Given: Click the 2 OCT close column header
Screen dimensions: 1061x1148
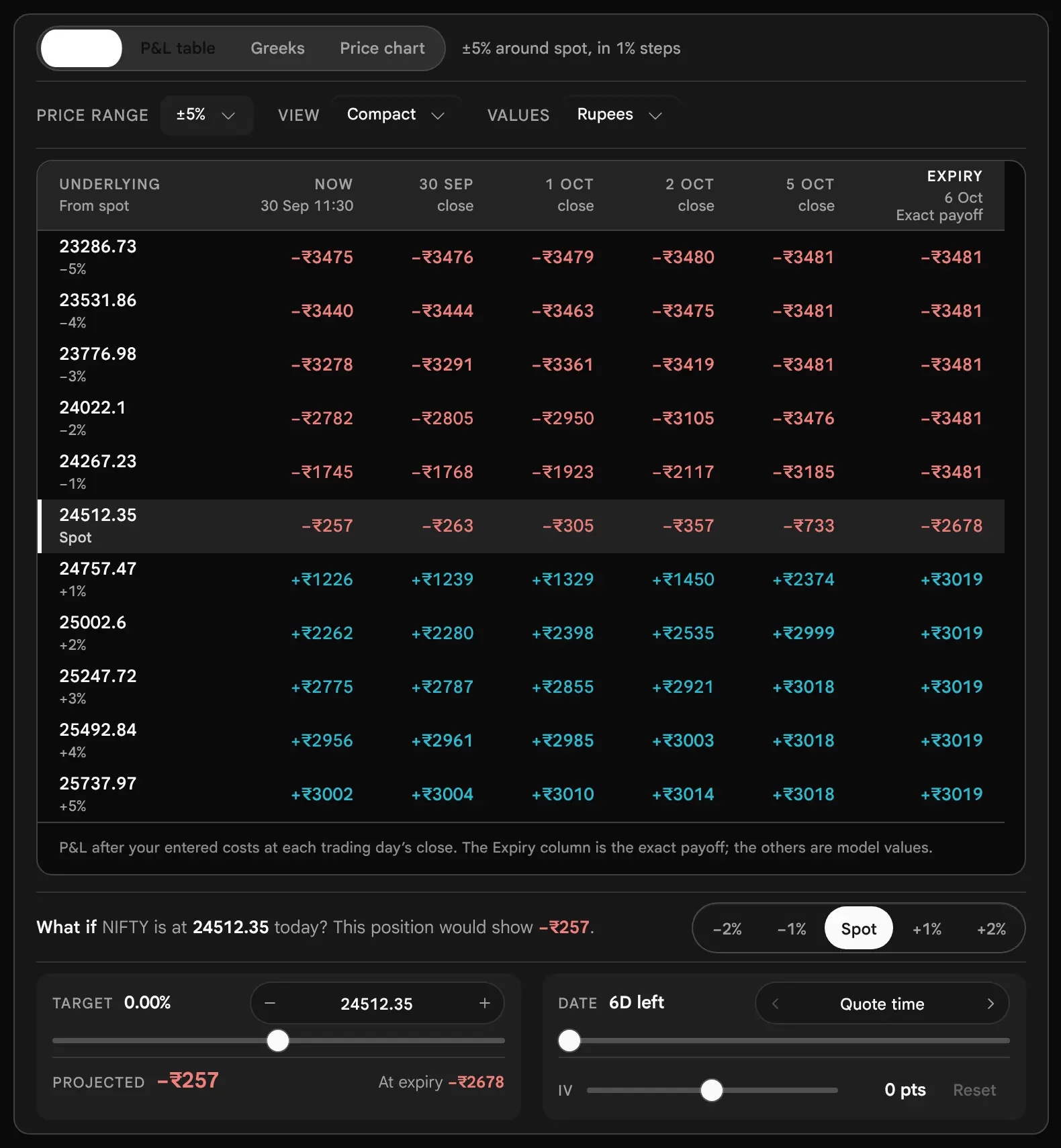Looking at the screenshot, I should [689, 195].
